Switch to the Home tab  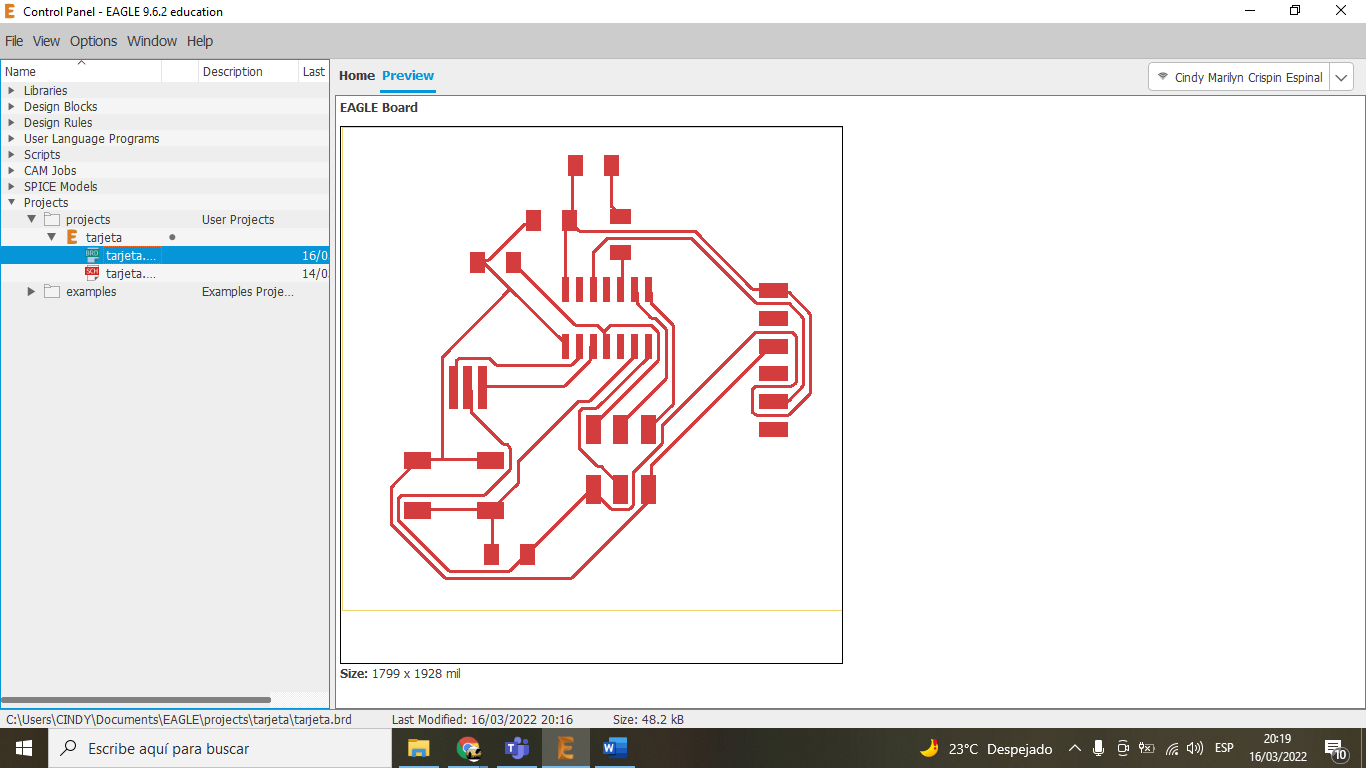pos(356,76)
